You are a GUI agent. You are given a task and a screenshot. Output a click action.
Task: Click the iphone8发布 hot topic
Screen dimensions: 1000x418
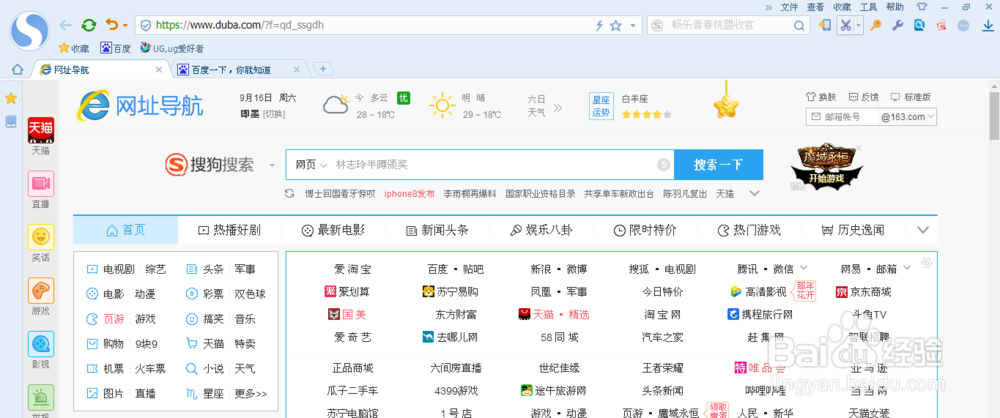click(409, 193)
